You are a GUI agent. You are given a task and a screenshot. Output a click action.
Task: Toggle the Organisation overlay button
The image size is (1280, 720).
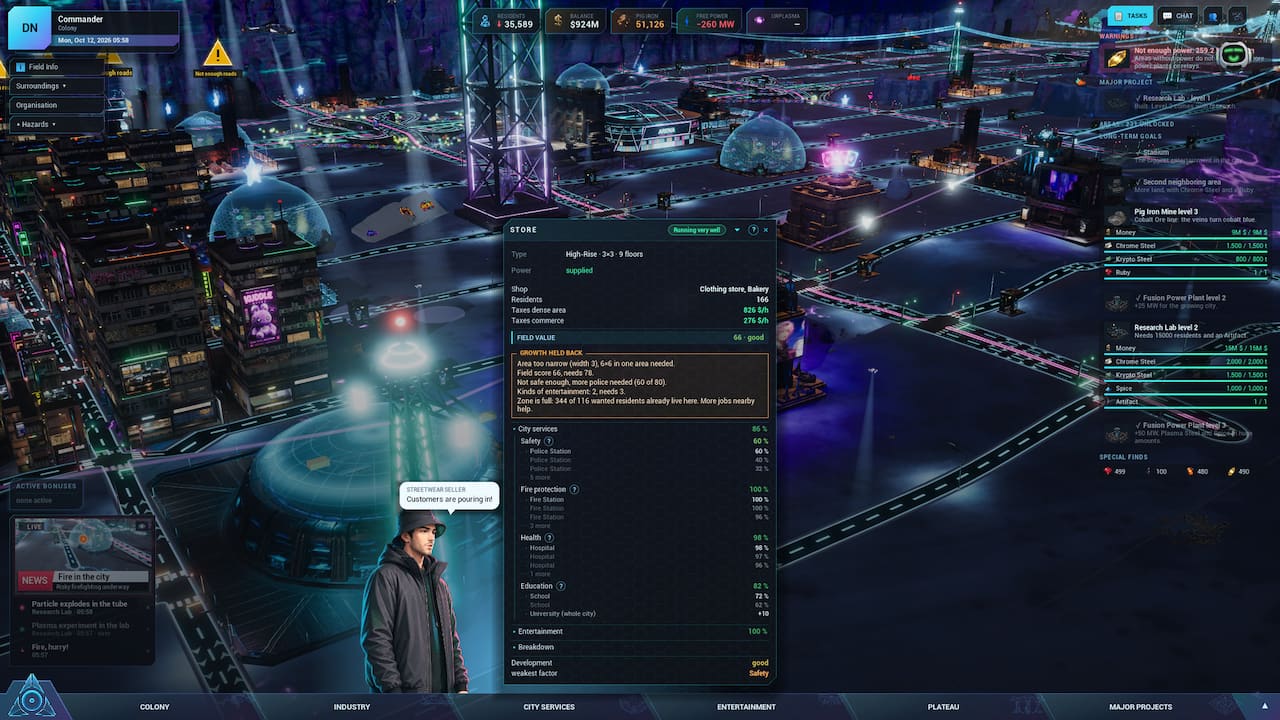tap(57, 105)
